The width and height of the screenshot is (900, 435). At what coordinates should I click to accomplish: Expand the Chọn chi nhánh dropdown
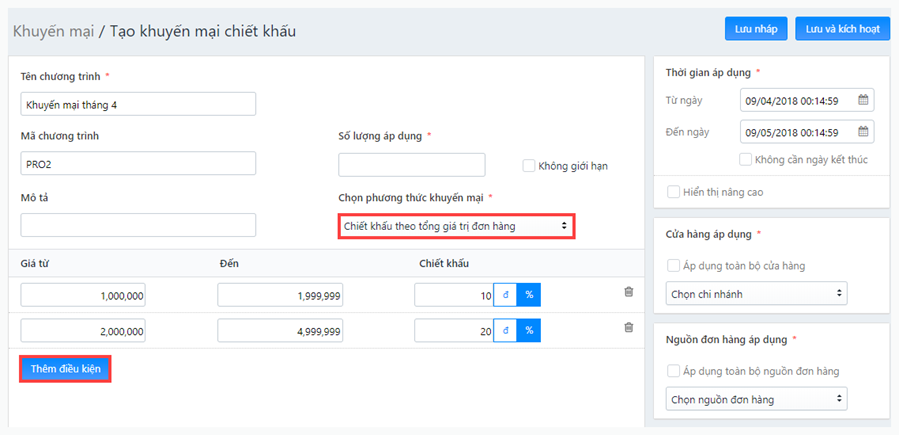click(x=756, y=293)
